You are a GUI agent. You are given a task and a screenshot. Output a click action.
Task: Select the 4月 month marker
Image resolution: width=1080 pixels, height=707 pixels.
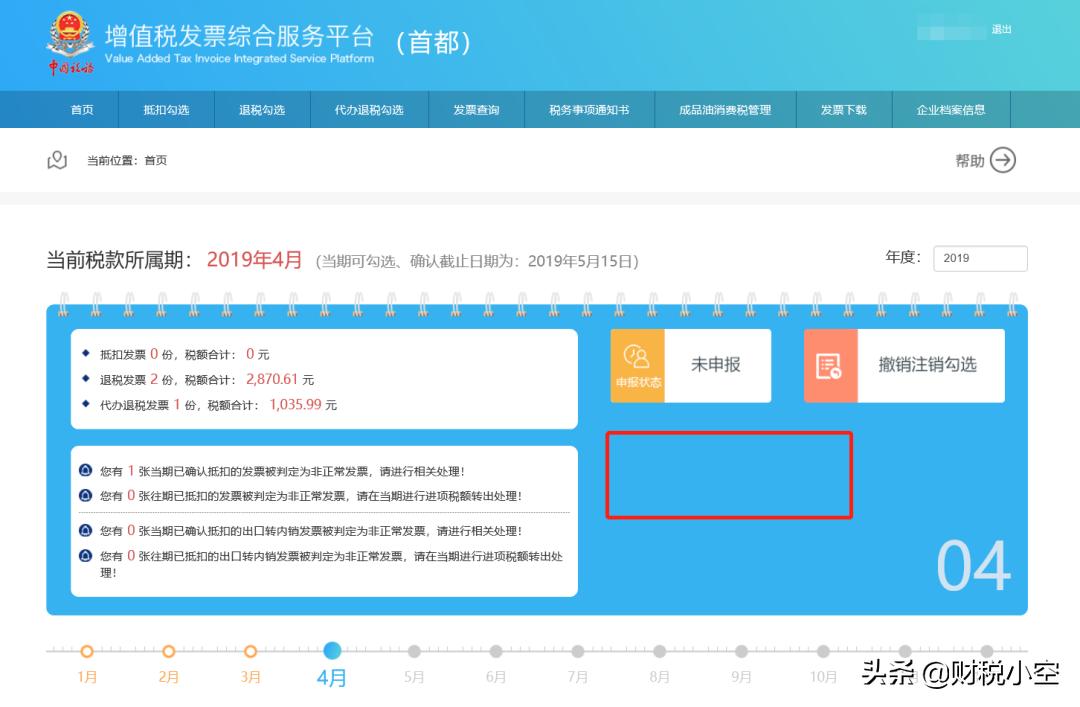pyautogui.click(x=332, y=649)
